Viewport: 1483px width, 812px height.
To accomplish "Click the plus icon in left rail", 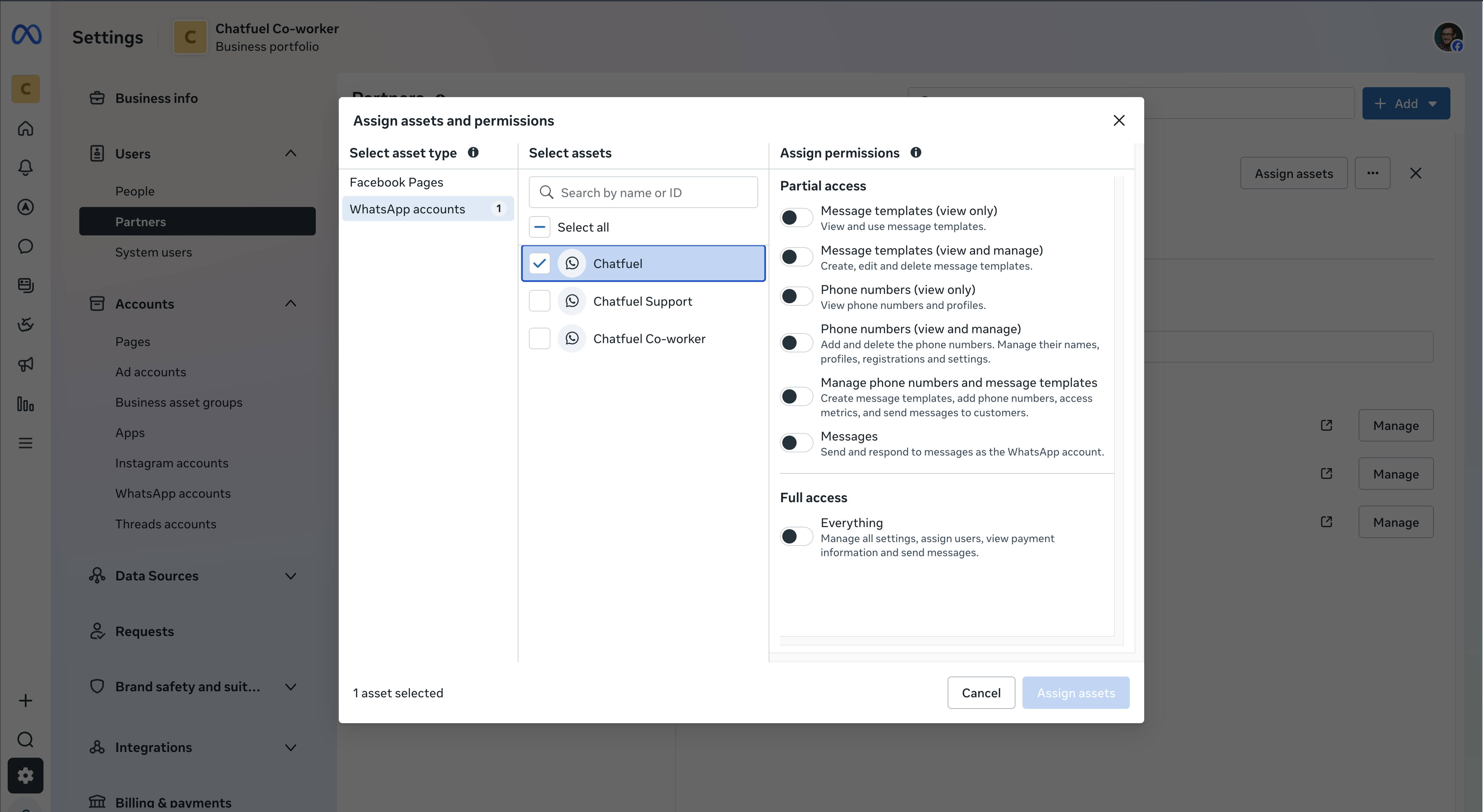I will click(x=25, y=700).
